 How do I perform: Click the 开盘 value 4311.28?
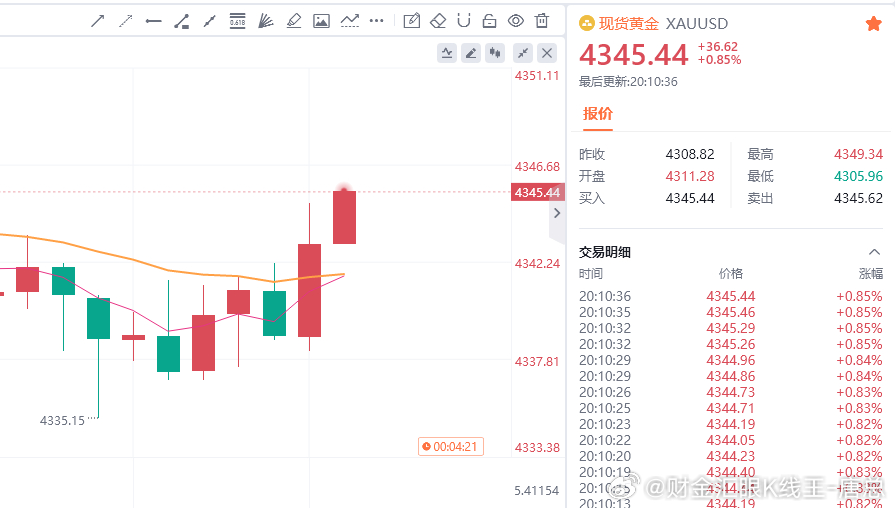pos(690,176)
